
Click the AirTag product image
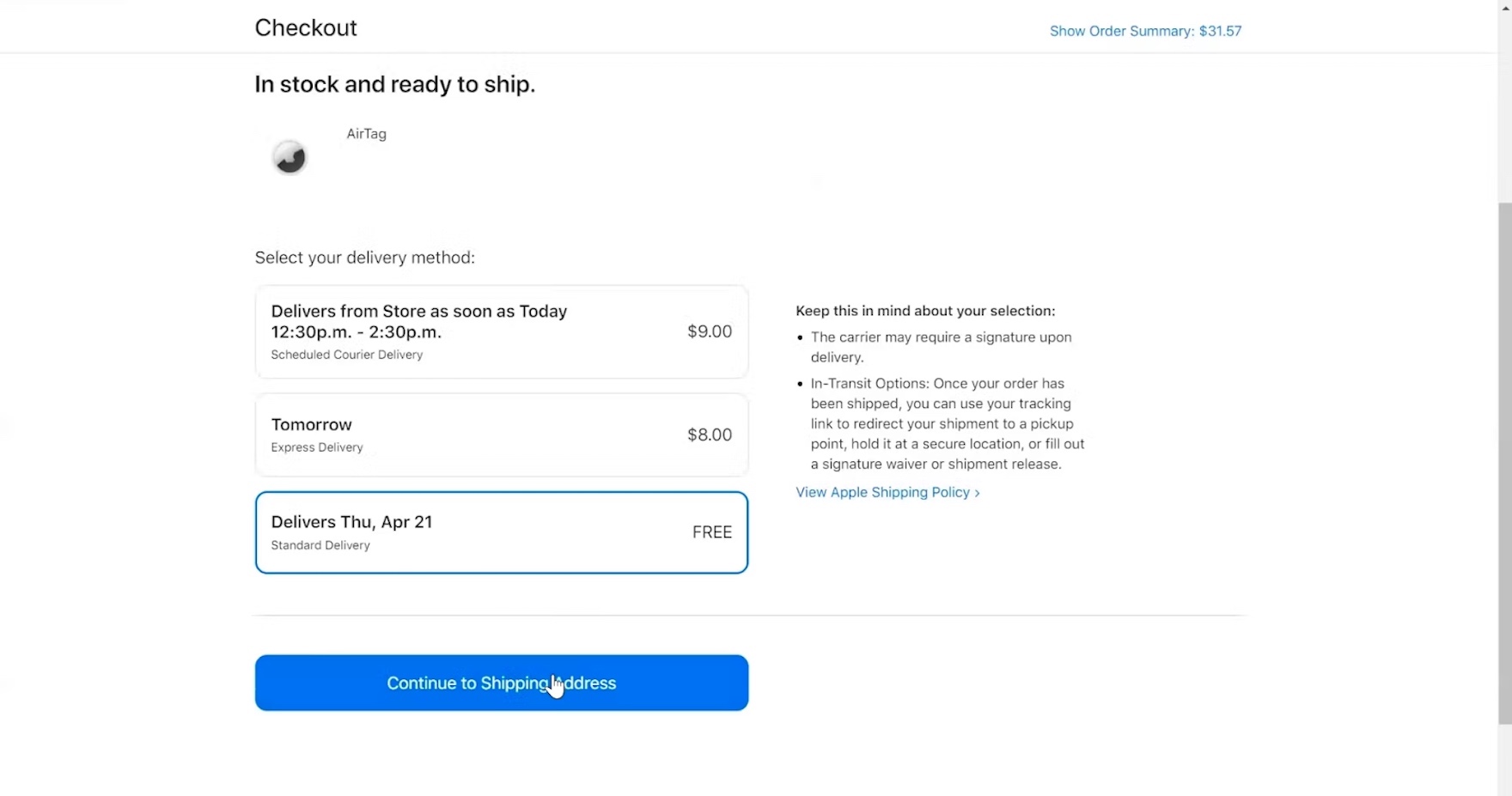[x=290, y=157]
